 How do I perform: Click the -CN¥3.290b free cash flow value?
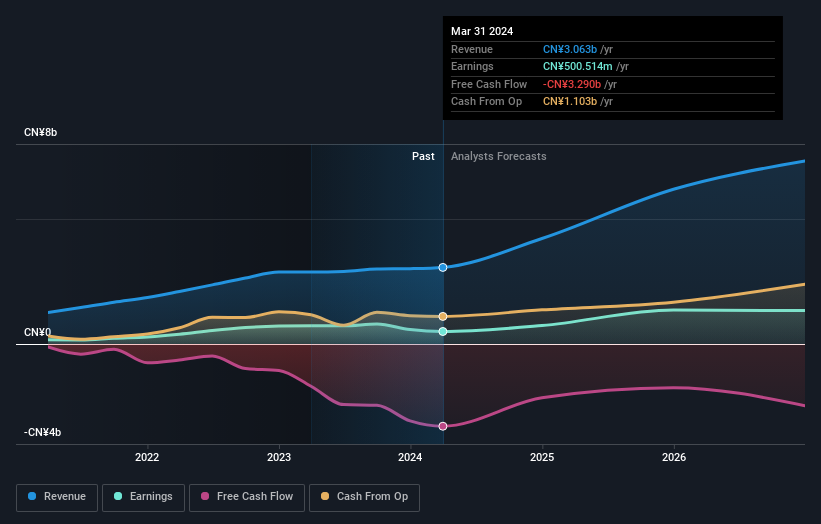click(x=572, y=84)
